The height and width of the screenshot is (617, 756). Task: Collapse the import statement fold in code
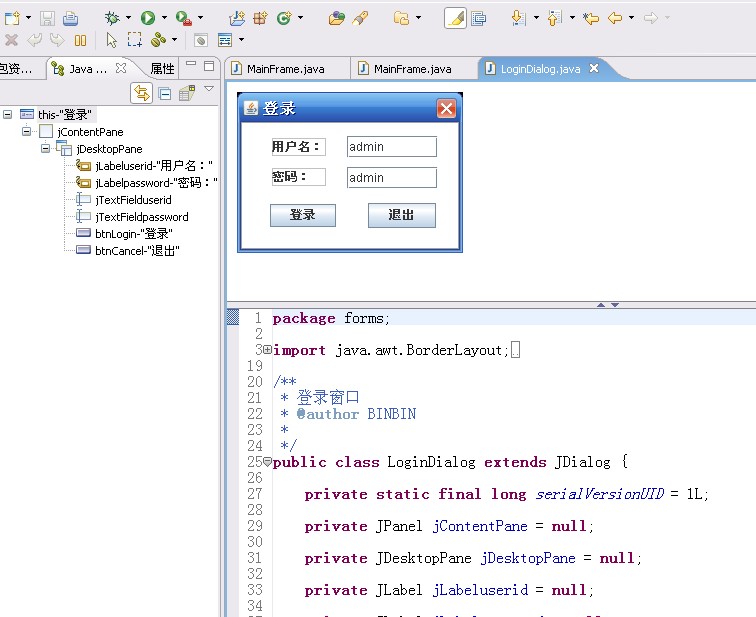coord(268,350)
